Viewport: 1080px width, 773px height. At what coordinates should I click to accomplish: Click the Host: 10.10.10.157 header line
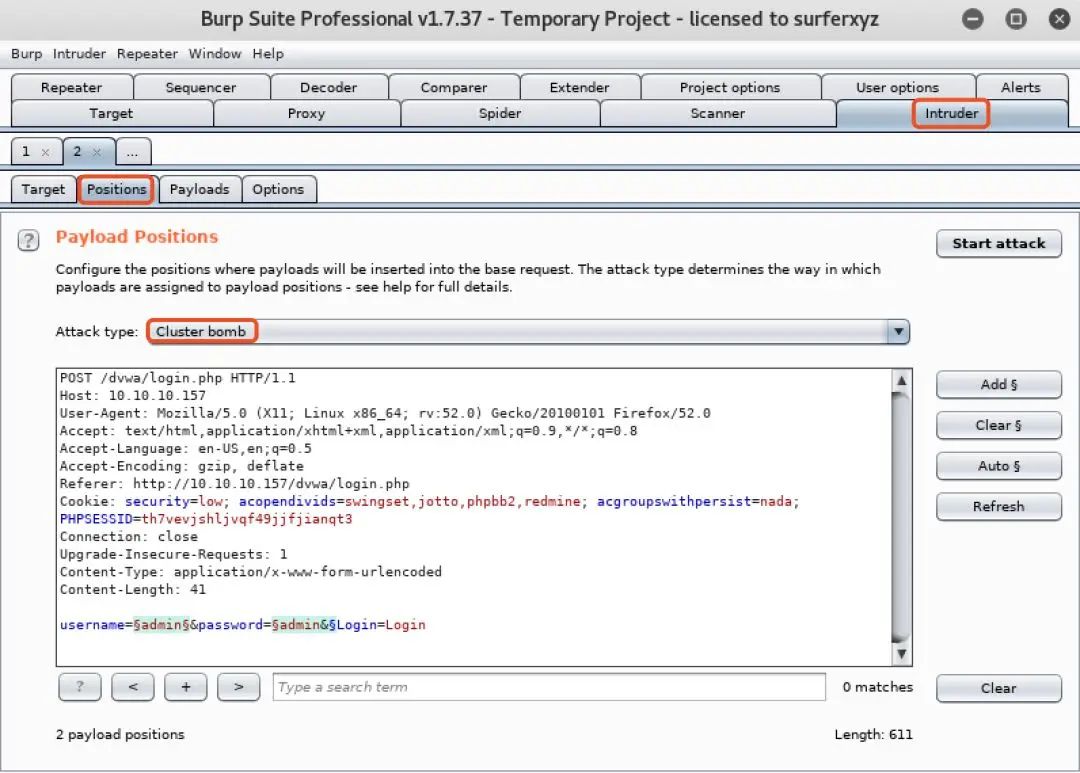tap(133, 395)
